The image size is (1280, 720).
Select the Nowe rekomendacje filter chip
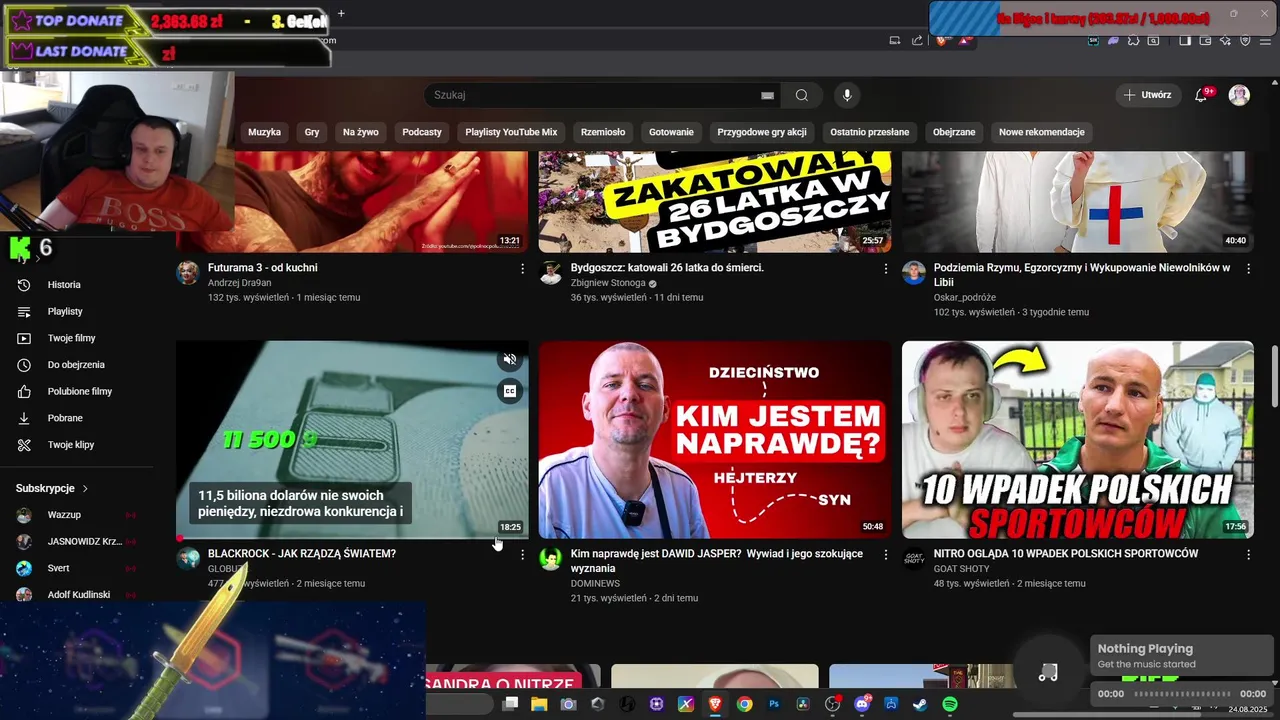1042,132
